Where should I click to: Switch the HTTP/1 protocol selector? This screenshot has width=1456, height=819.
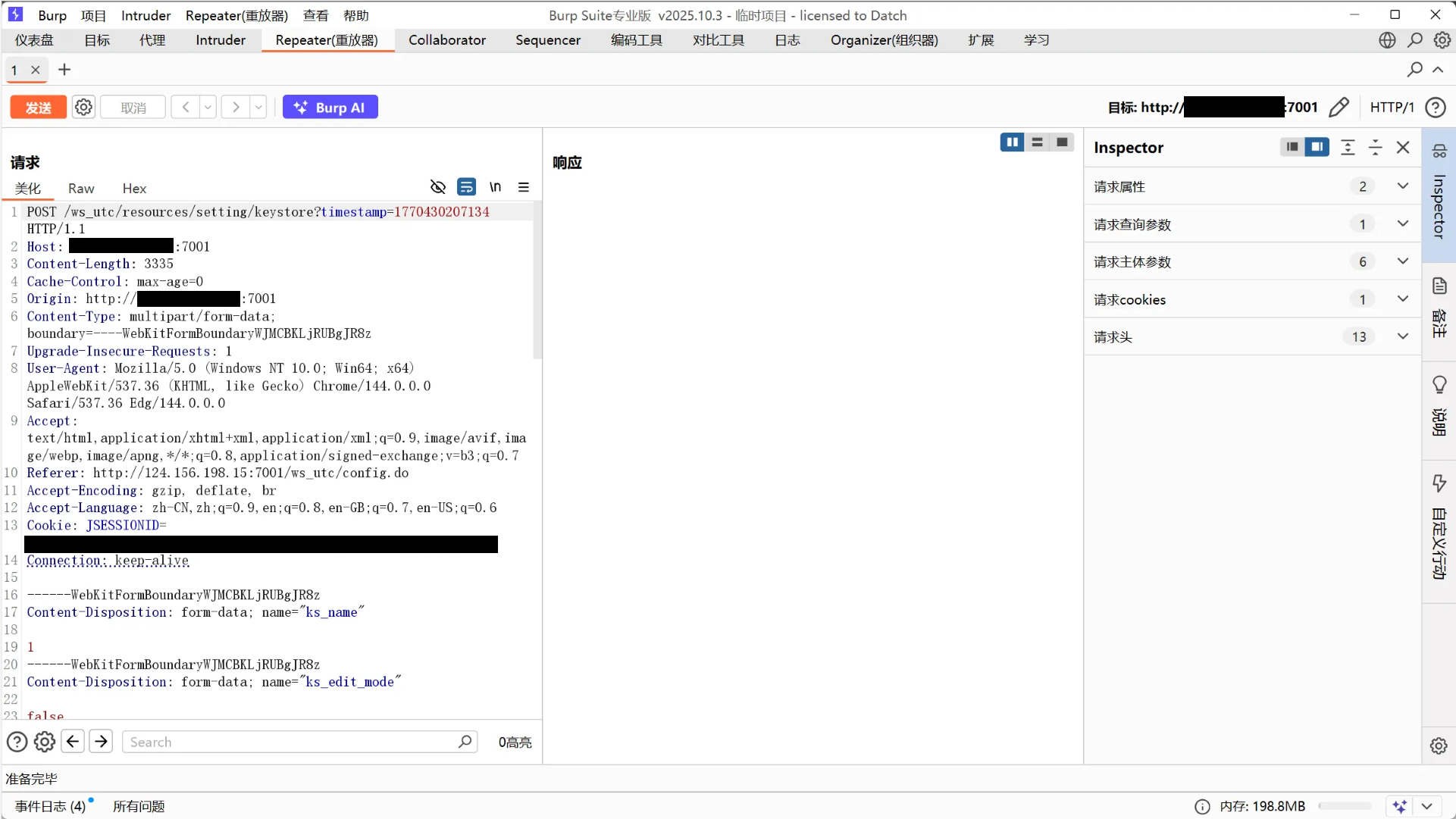pos(1392,108)
